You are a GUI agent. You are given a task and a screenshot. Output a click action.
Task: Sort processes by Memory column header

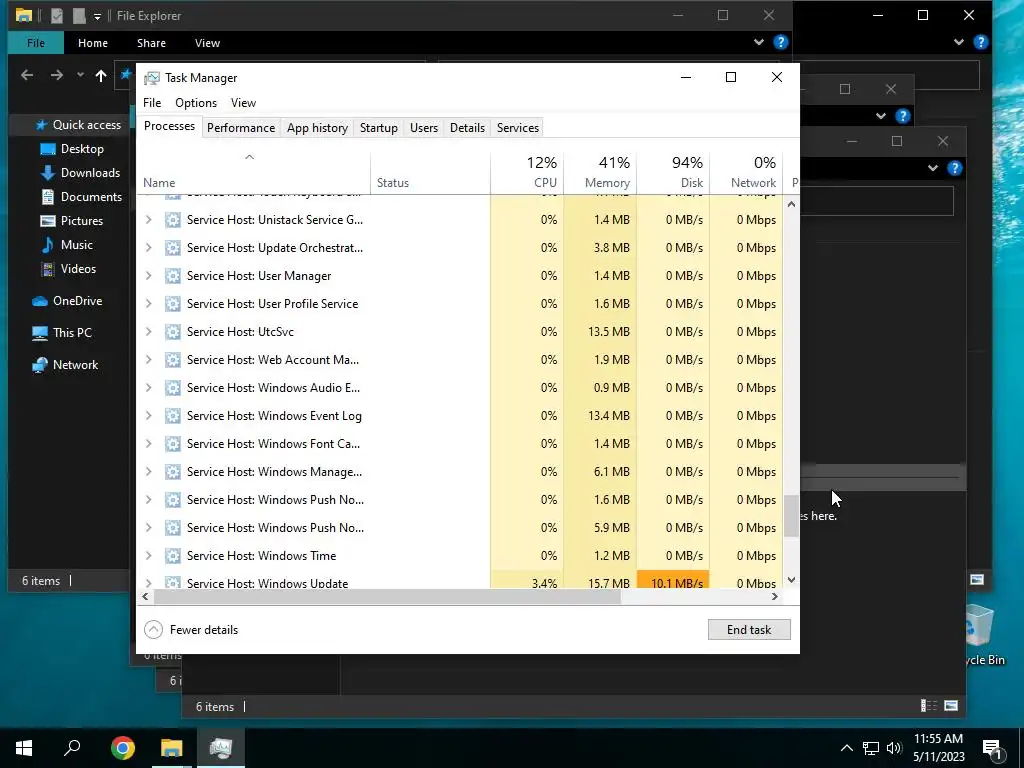(600, 173)
